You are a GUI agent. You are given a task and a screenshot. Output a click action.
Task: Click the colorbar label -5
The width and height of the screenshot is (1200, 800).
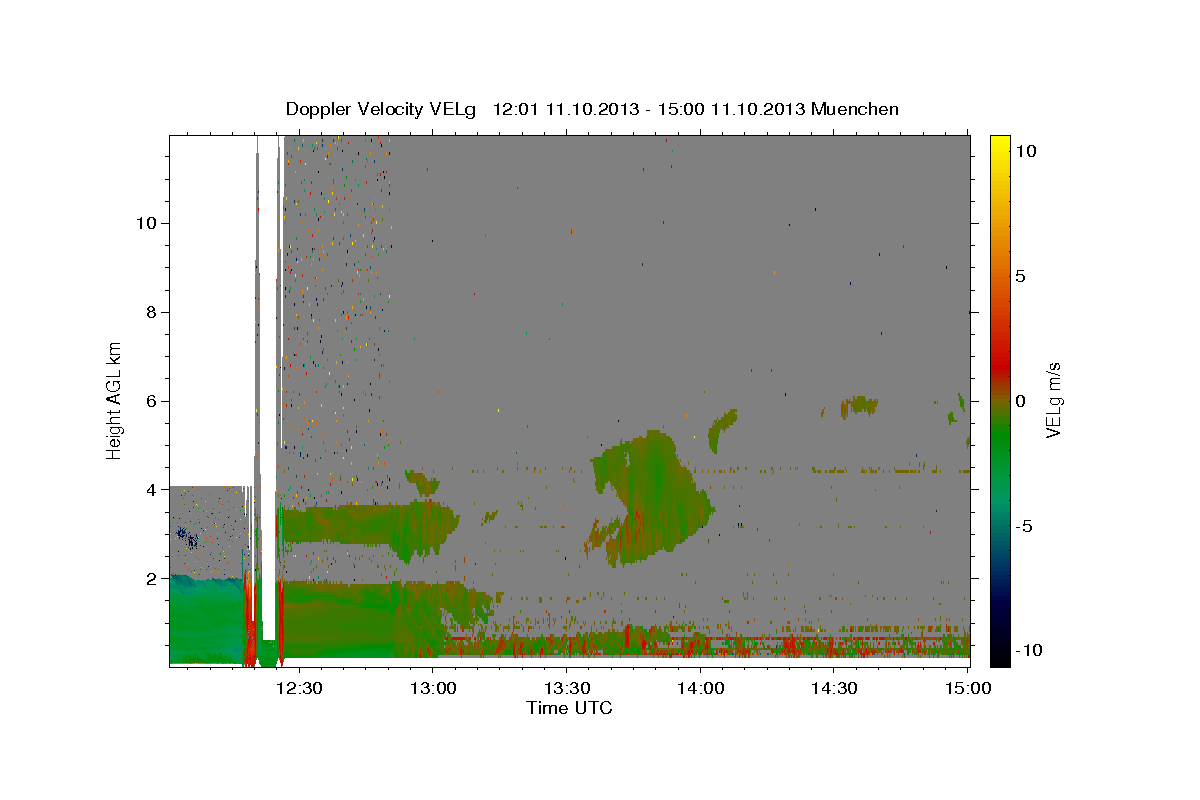1024,526
